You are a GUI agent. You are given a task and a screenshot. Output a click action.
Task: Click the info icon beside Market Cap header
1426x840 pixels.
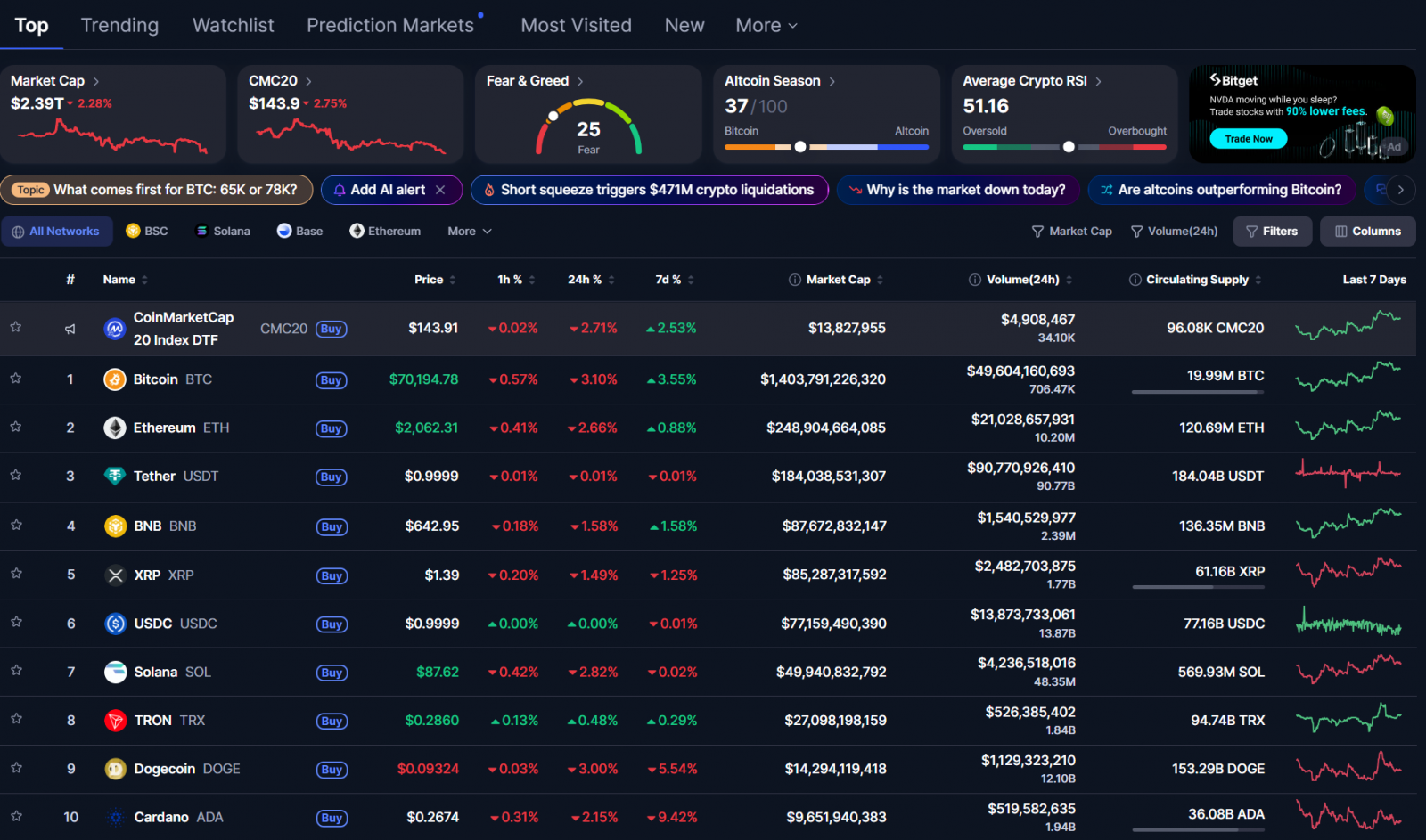tap(794, 280)
